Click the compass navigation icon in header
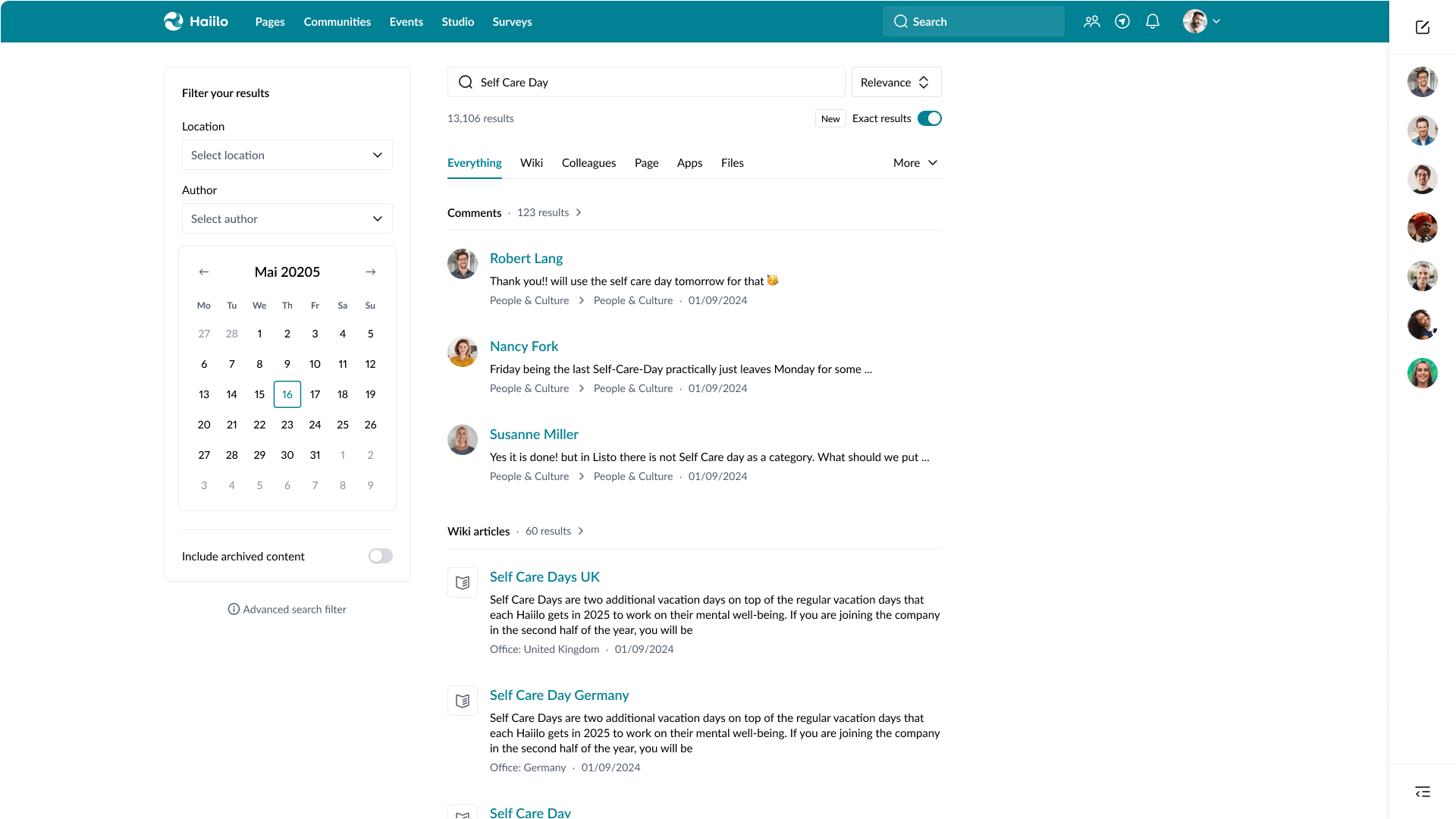This screenshot has height=819, width=1456. (x=1122, y=21)
